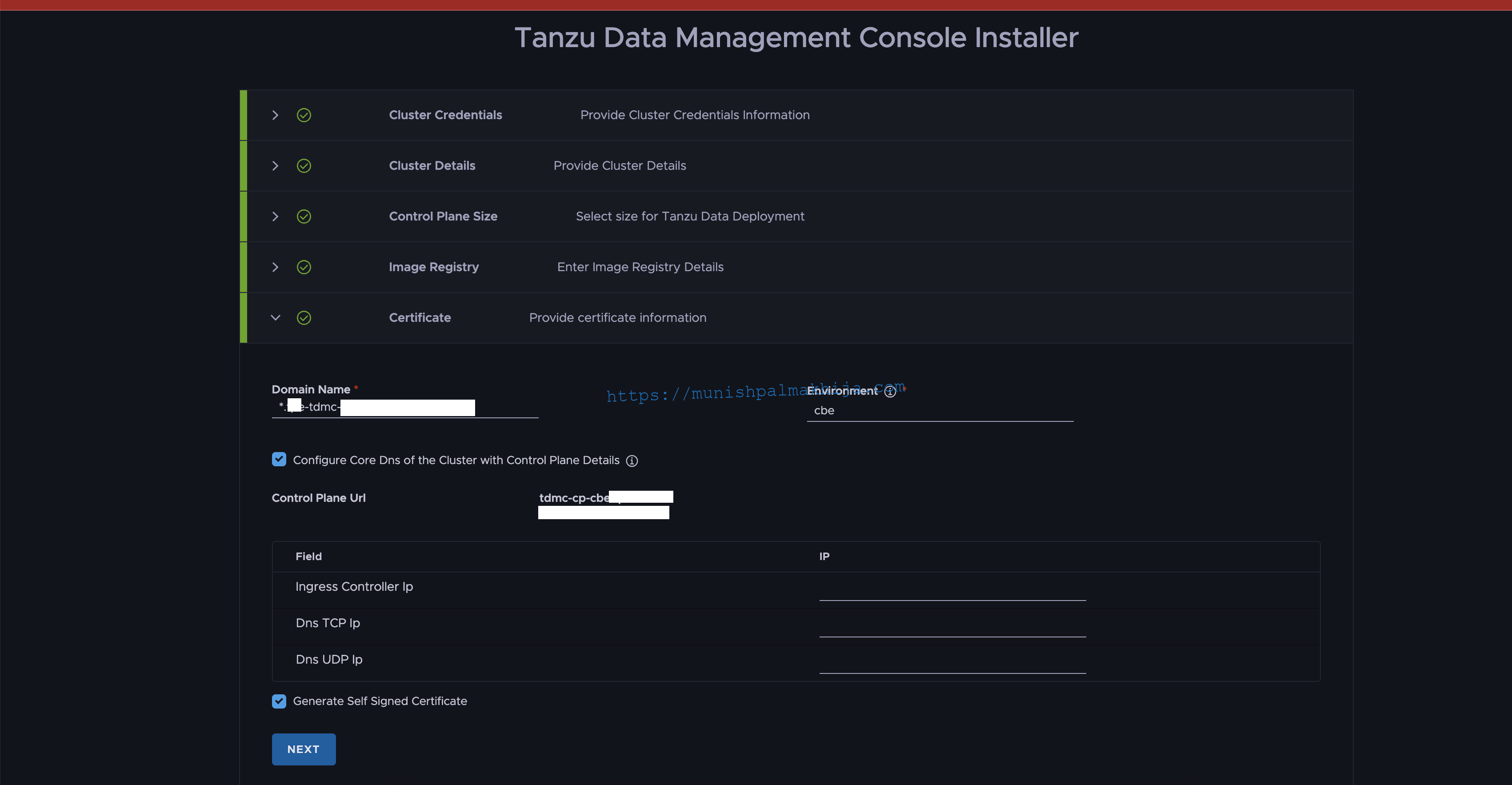1512x785 pixels.
Task: Select the Cluster Details step title
Action: coord(432,165)
